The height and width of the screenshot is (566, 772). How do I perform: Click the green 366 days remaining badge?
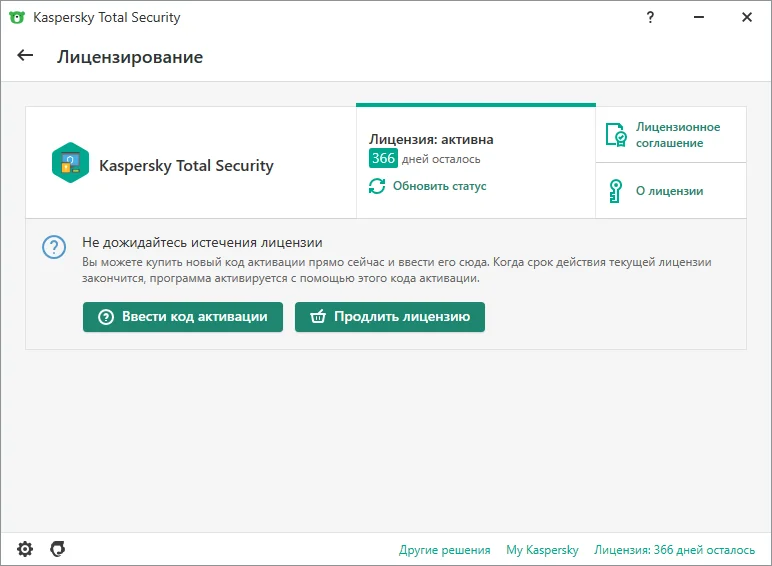coord(383,159)
